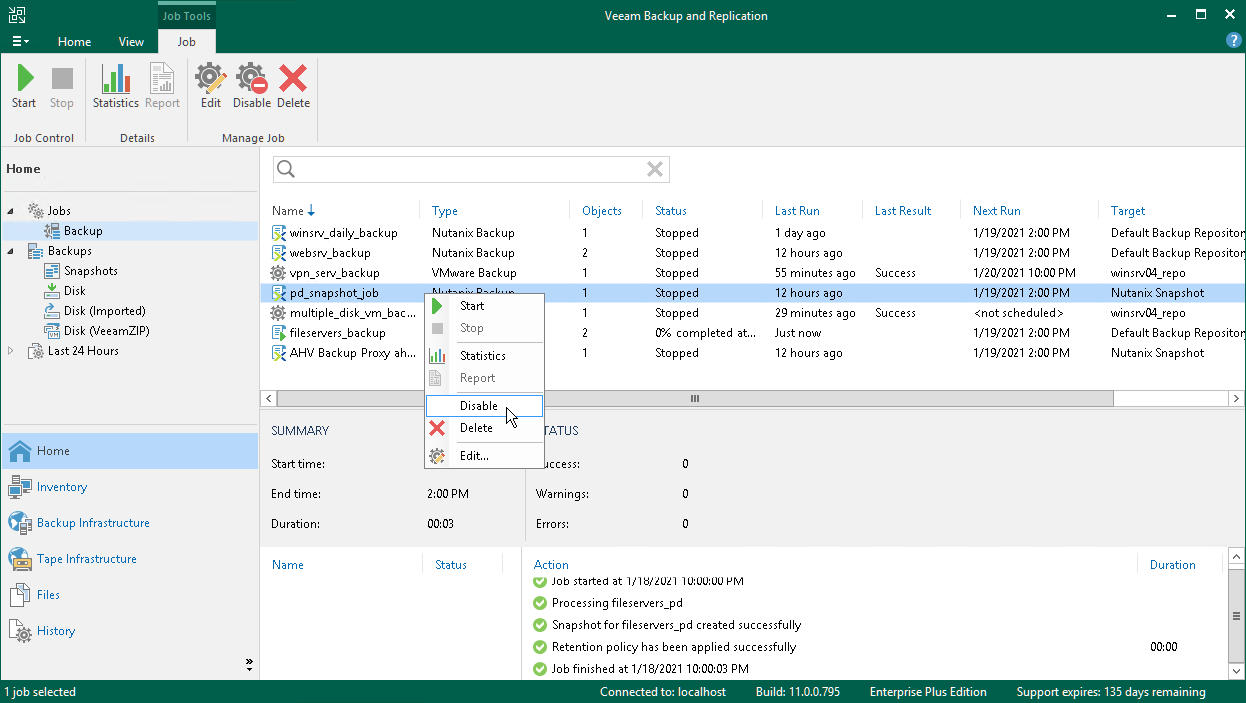Click the Duration column header in log

click(x=1172, y=565)
